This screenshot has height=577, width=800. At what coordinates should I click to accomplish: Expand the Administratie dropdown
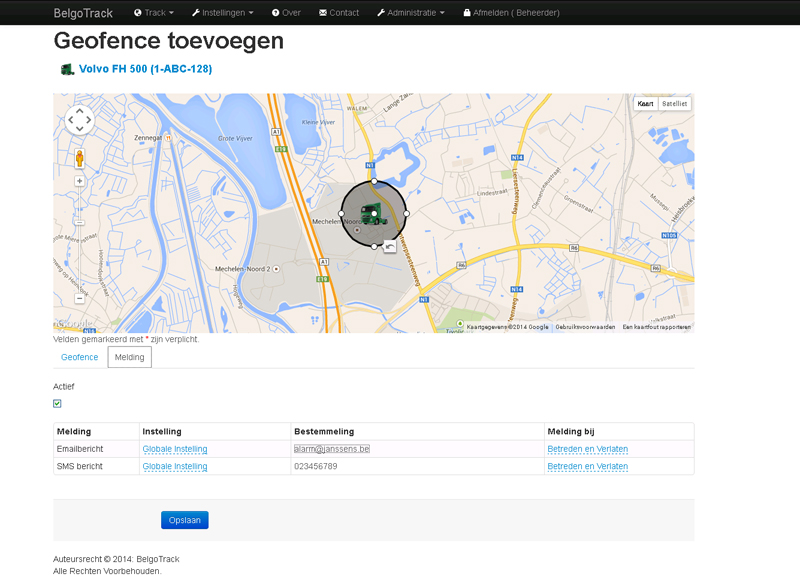411,13
